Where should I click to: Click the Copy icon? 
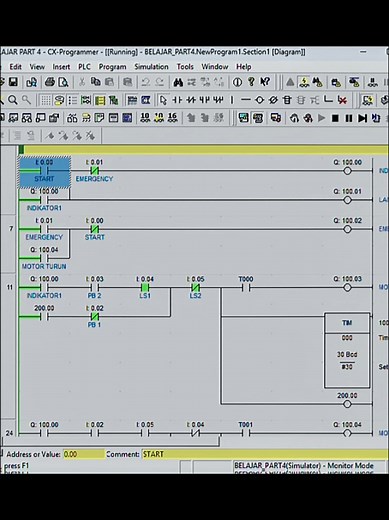tap(96, 82)
